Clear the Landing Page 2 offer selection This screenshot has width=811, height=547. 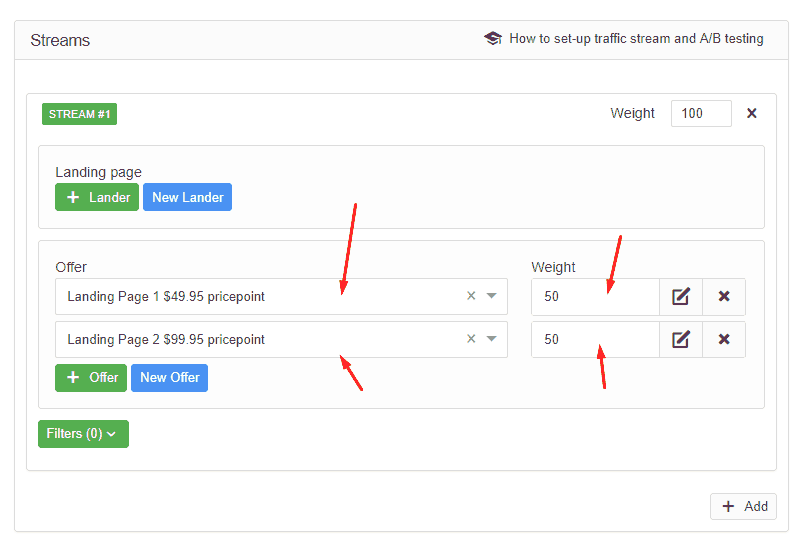click(x=471, y=339)
